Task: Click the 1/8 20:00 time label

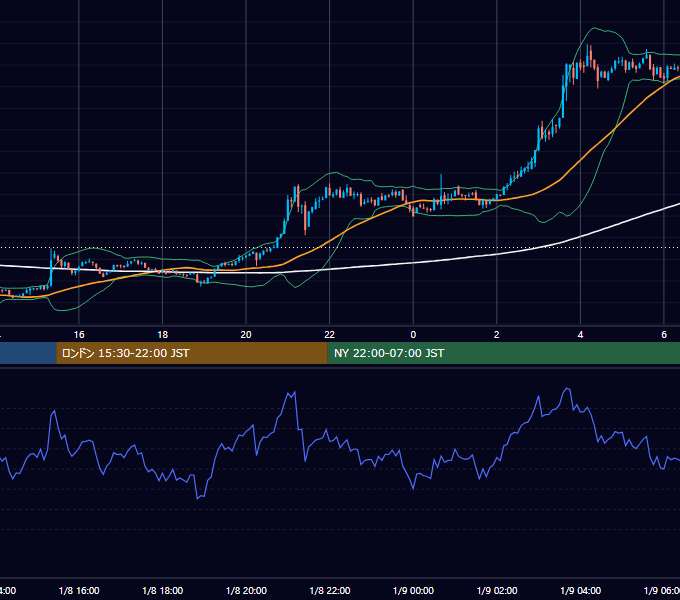Action: point(246,590)
